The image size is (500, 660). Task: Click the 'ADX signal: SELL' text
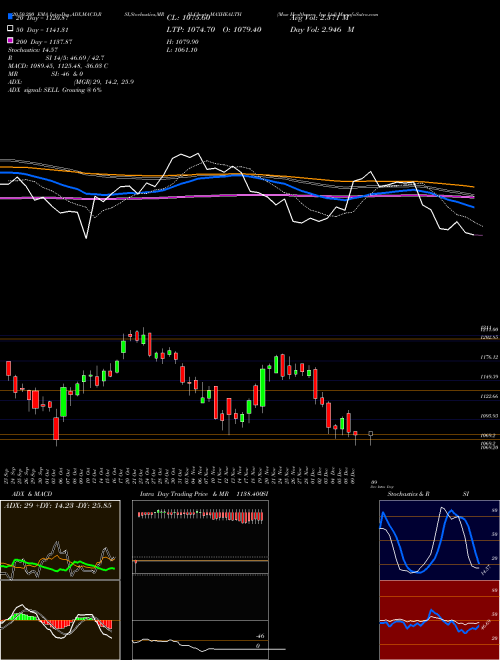(x=34, y=90)
